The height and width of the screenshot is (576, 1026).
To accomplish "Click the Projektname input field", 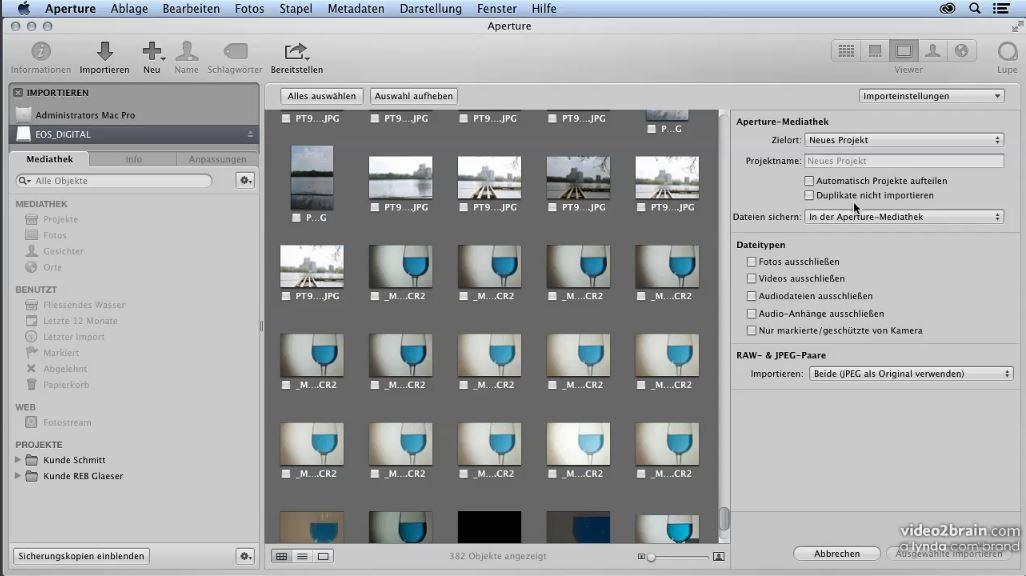I will coord(904,161).
